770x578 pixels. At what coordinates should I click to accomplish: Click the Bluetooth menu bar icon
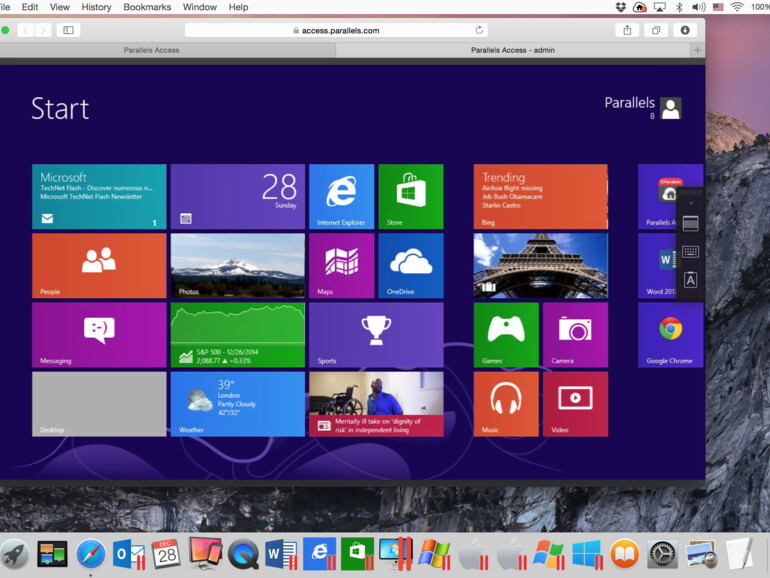(x=679, y=7)
